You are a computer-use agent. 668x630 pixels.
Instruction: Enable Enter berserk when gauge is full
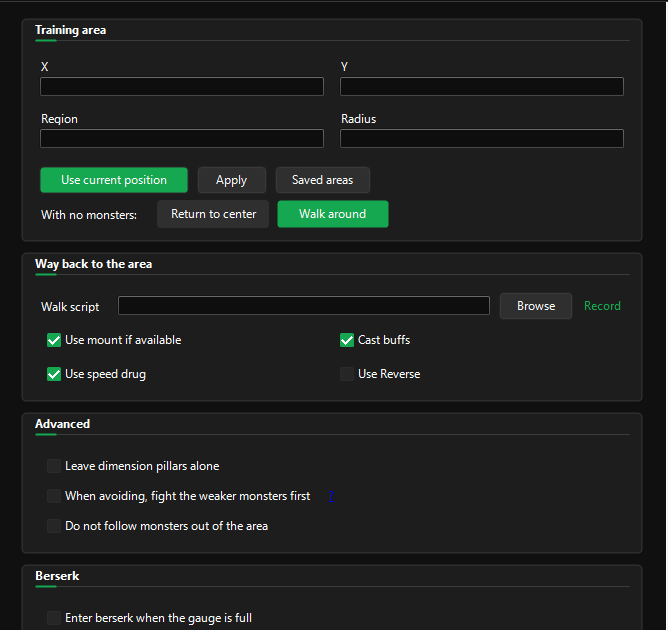pyautogui.click(x=54, y=618)
